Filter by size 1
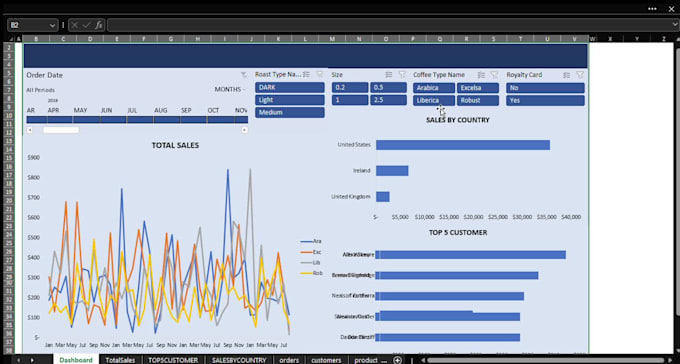The height and width of the screenshot is (364, 680). pyautogui.click(x=350, y=100)
